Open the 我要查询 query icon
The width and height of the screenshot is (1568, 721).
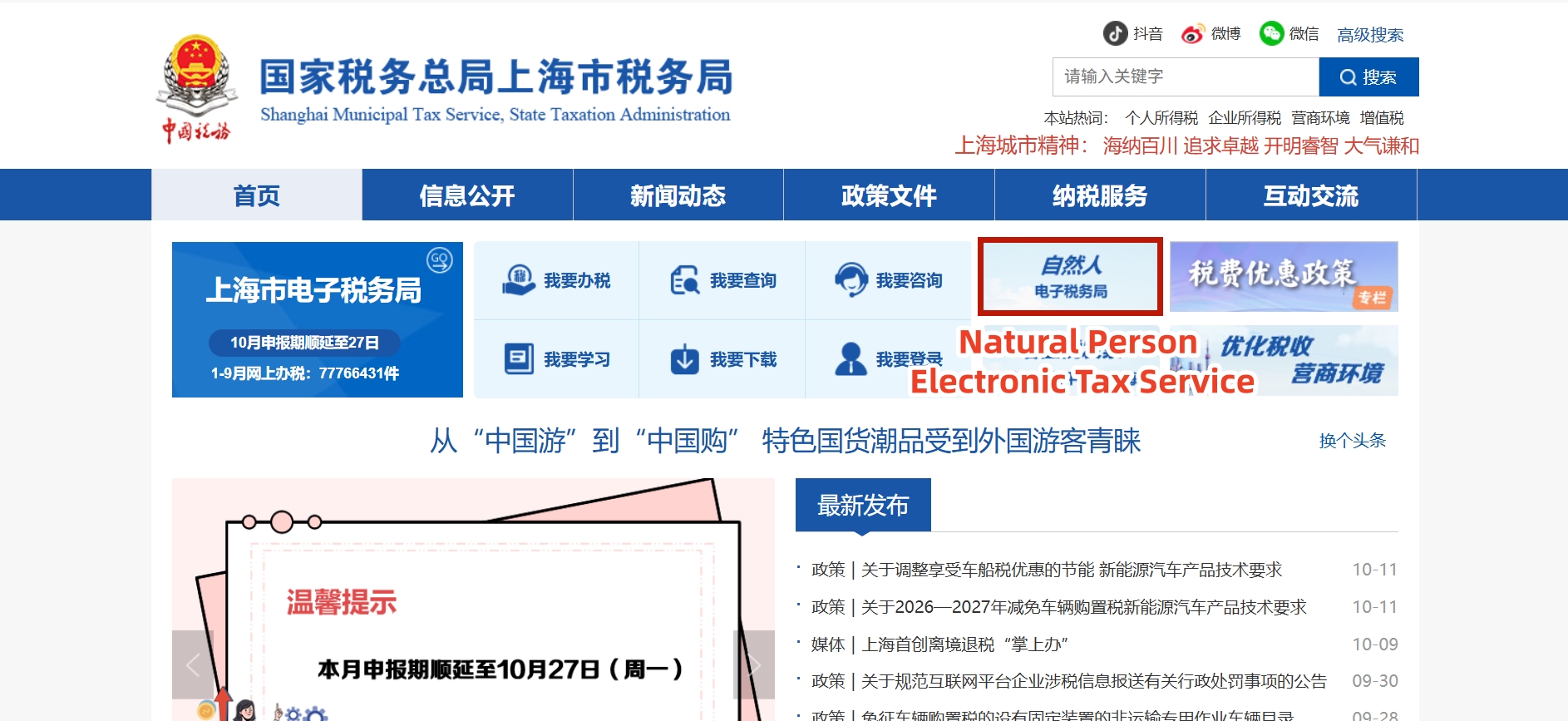coord(685,280)
